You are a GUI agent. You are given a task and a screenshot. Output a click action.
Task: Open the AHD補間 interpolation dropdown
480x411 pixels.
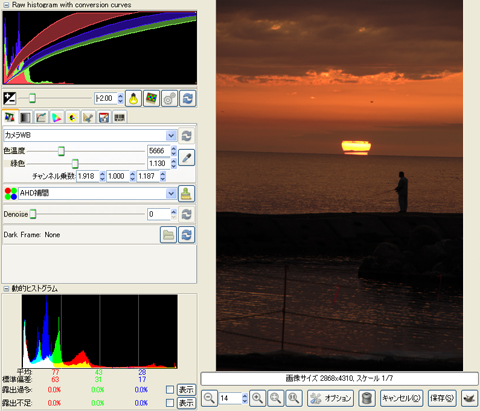(97, 193)
